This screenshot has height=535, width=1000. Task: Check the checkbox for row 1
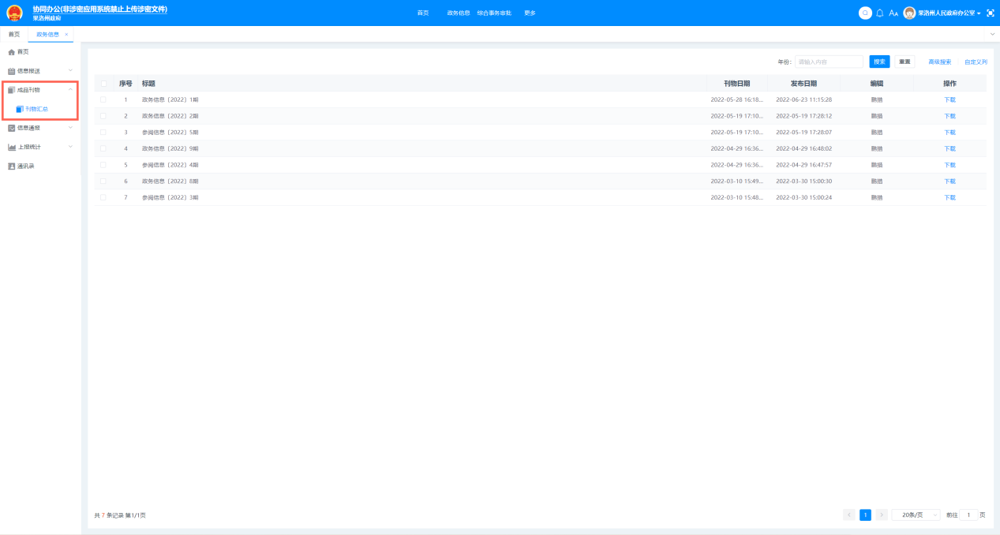tap(103, 100)
